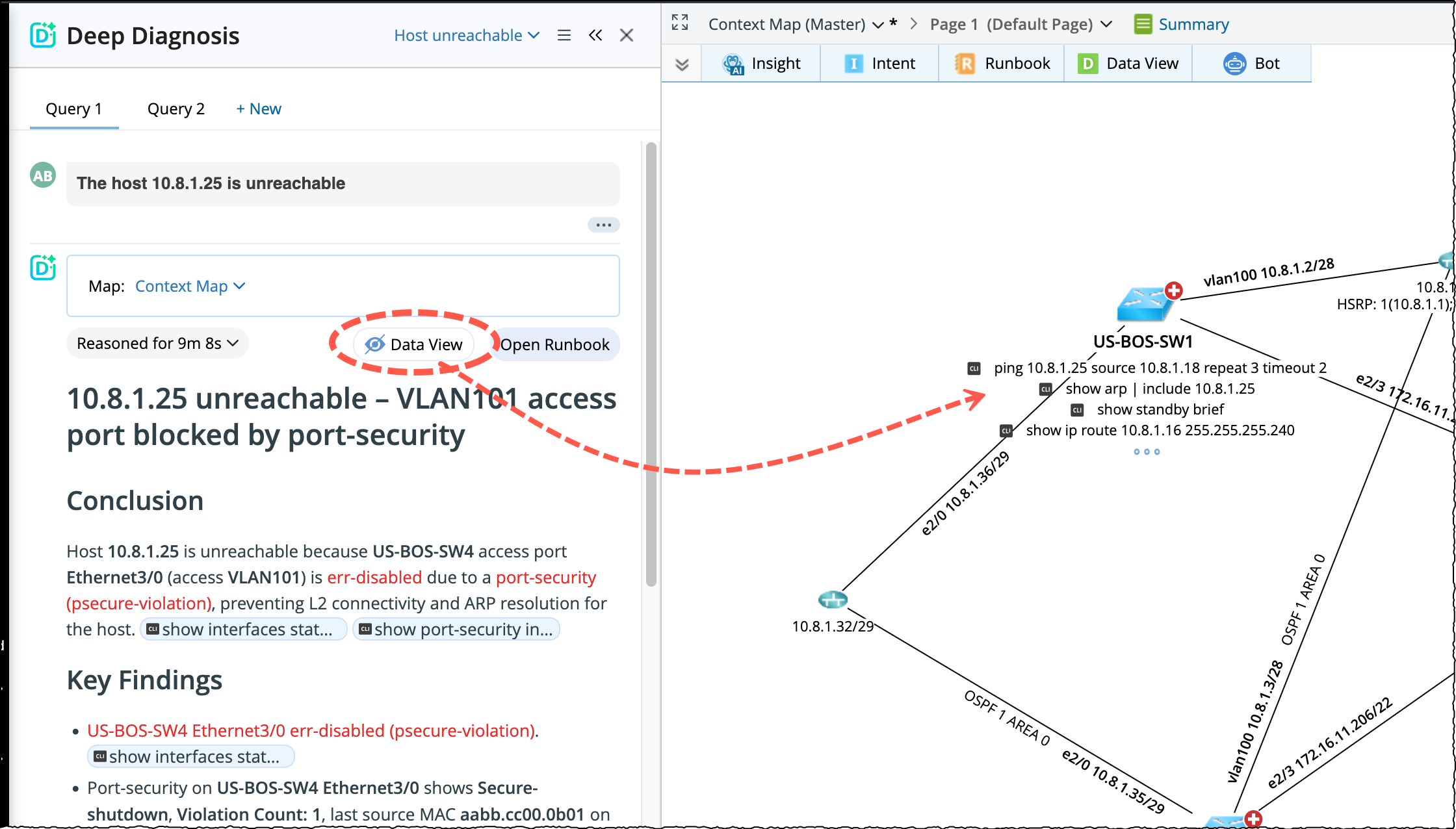Expand Reasoned for 9m 8s details
This screenshot has height=829, width=1456.
(x=157, y=343)
